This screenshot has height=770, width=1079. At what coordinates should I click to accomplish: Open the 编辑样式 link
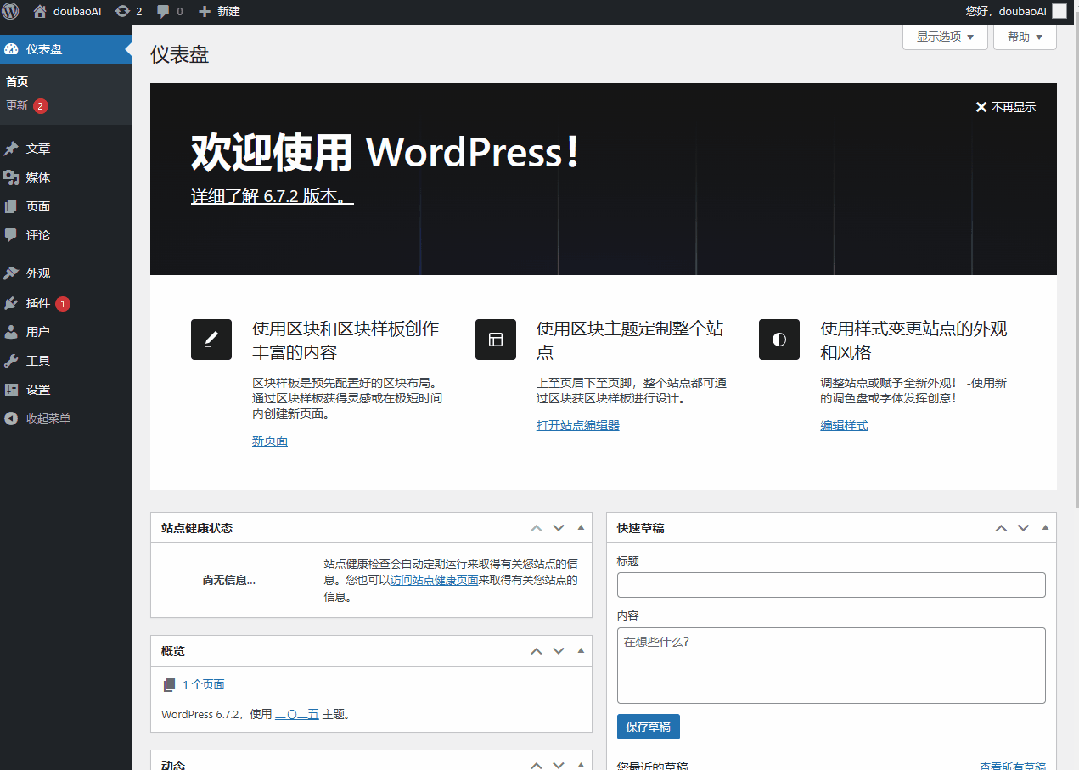click(844, 425)
